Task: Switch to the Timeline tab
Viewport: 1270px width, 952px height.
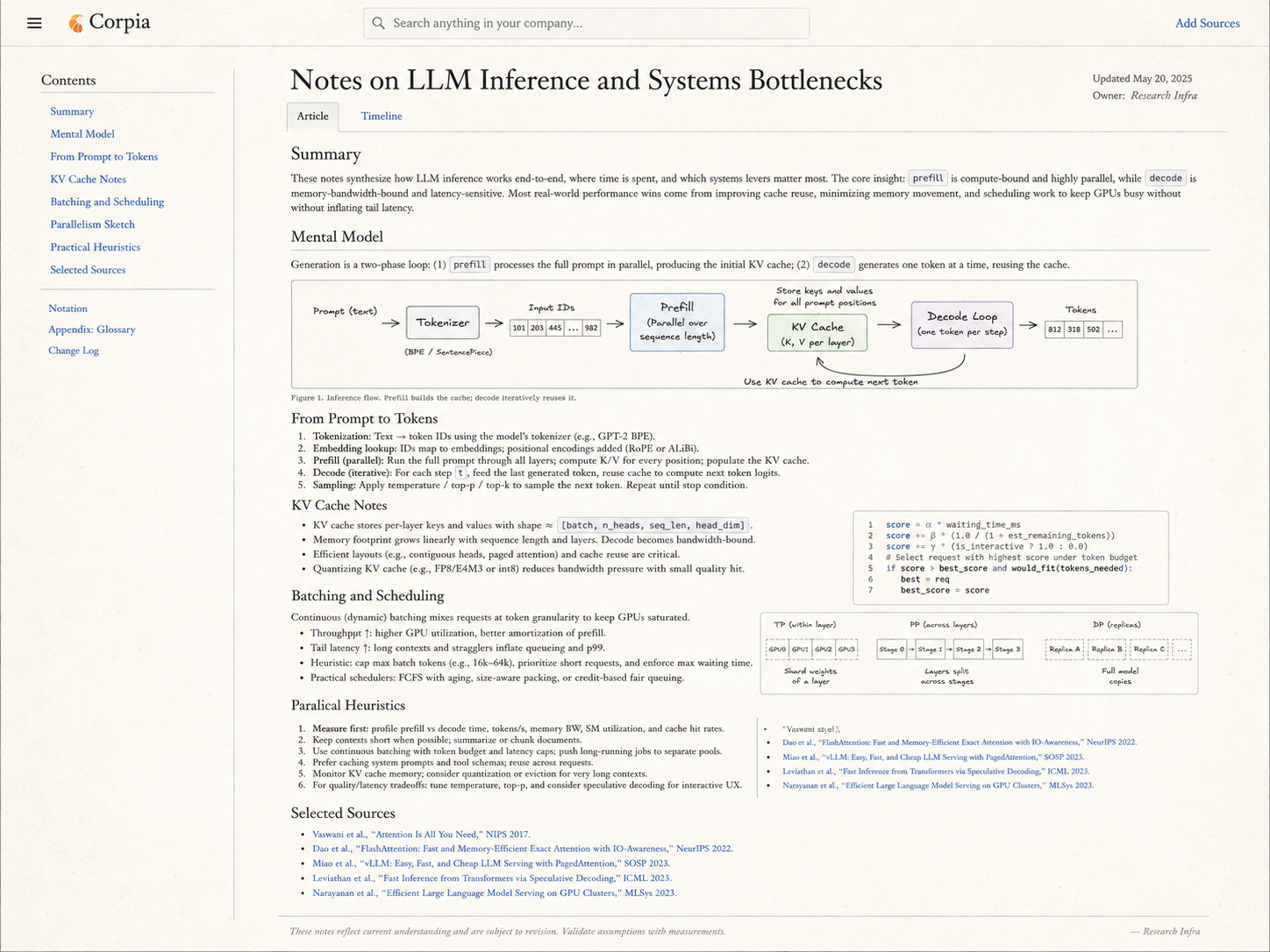Action: point(382,116)
